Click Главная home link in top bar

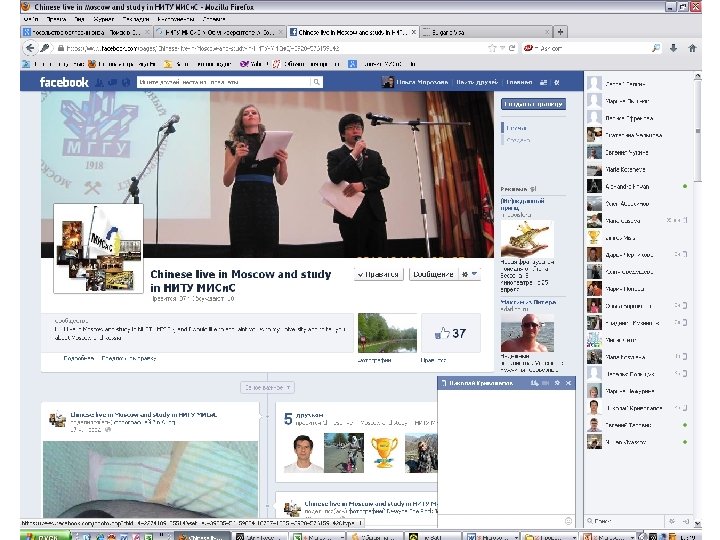(519, 82)
